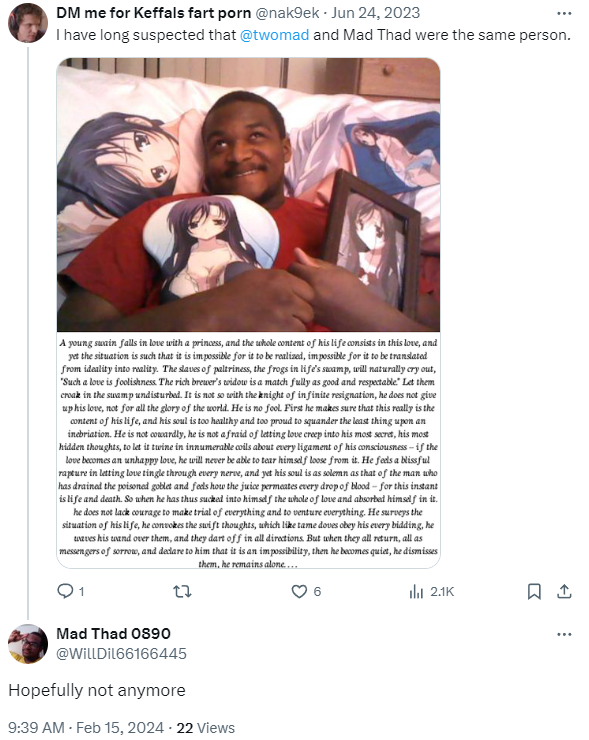Open Mad Thad 0890's profile avatar
Viewport: 589px width, 740px height.
[x=28, y=644]
